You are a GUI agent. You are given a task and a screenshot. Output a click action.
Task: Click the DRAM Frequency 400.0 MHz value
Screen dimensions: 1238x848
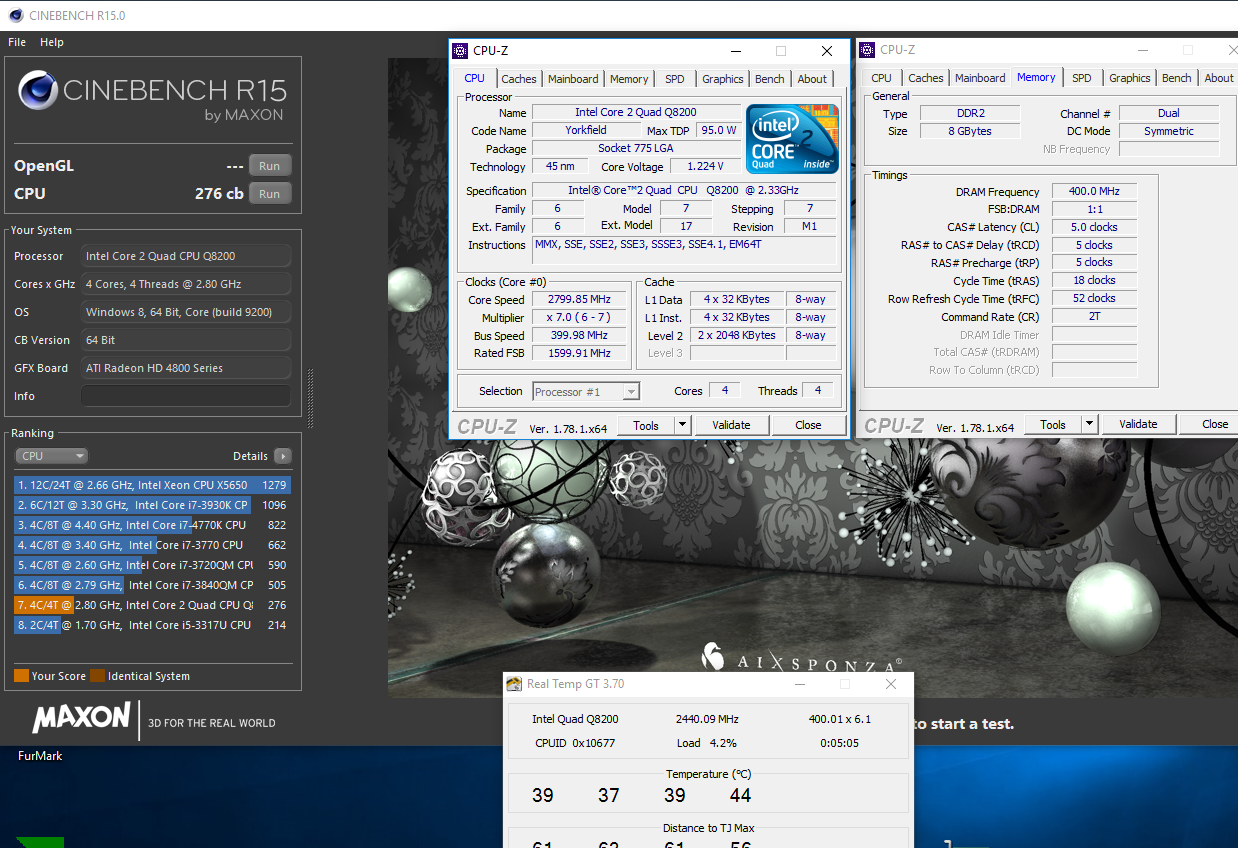(1094, 192)
